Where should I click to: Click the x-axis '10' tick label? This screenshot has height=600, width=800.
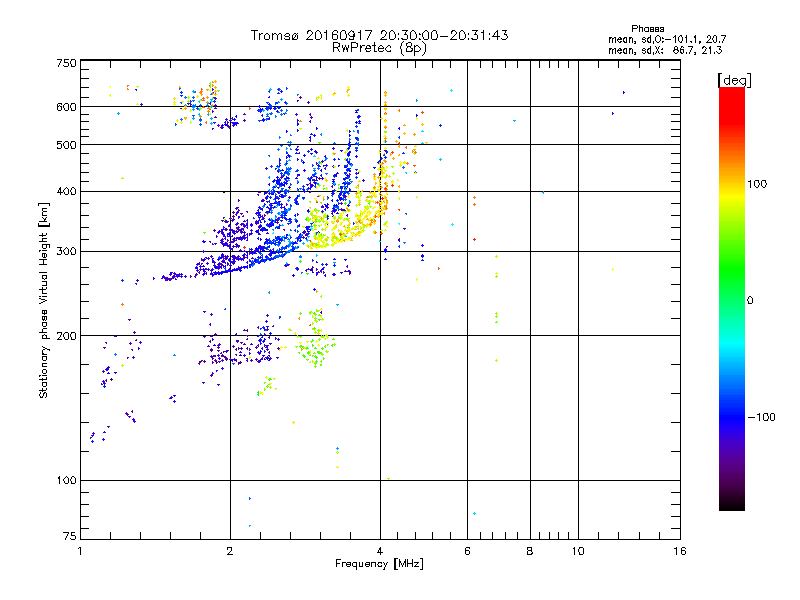[578, 551]
